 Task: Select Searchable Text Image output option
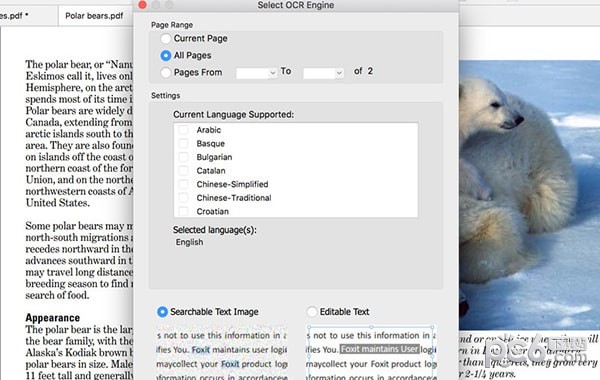(162, 312)
